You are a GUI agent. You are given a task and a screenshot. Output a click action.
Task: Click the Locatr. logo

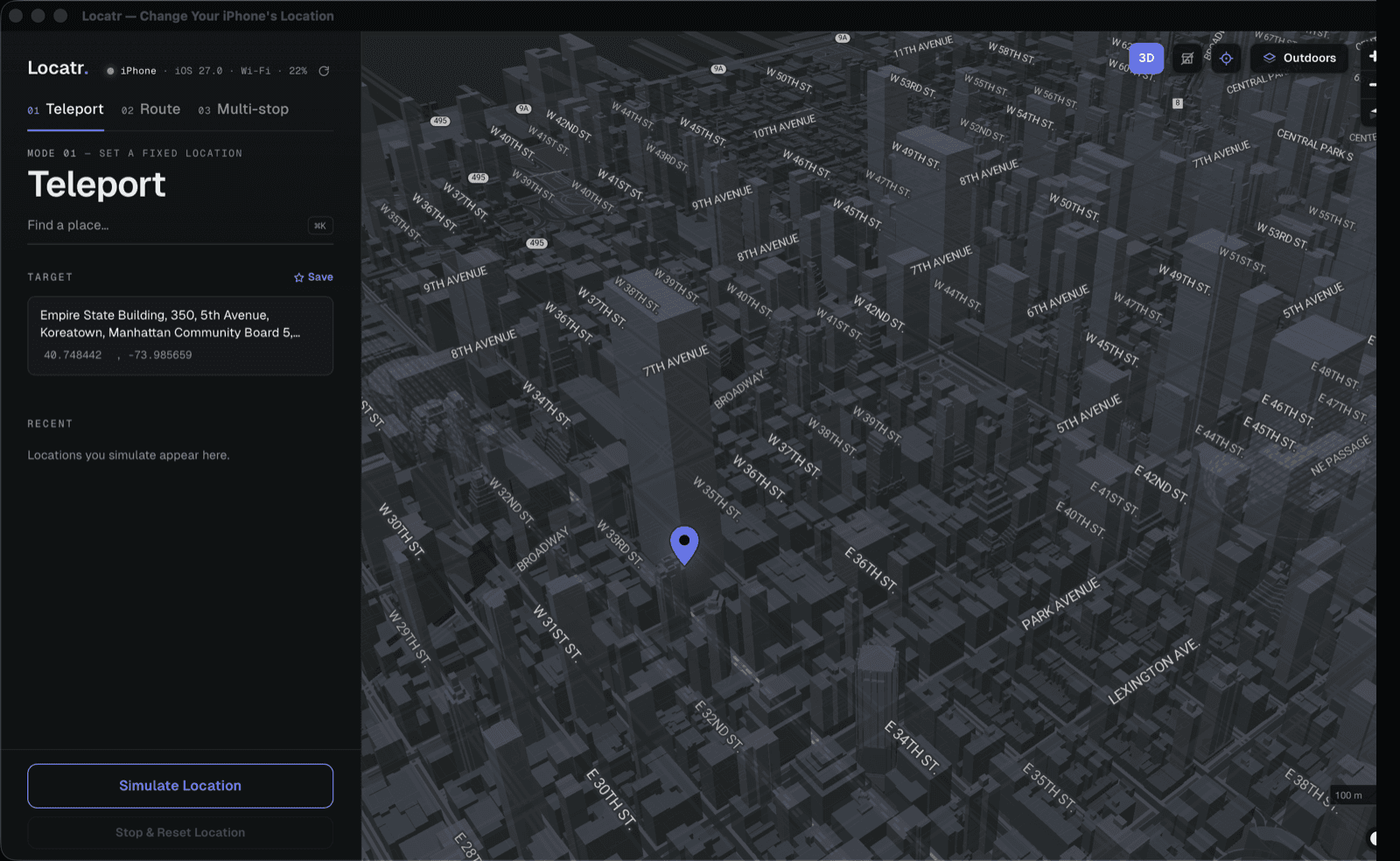(x=58, y=68)
